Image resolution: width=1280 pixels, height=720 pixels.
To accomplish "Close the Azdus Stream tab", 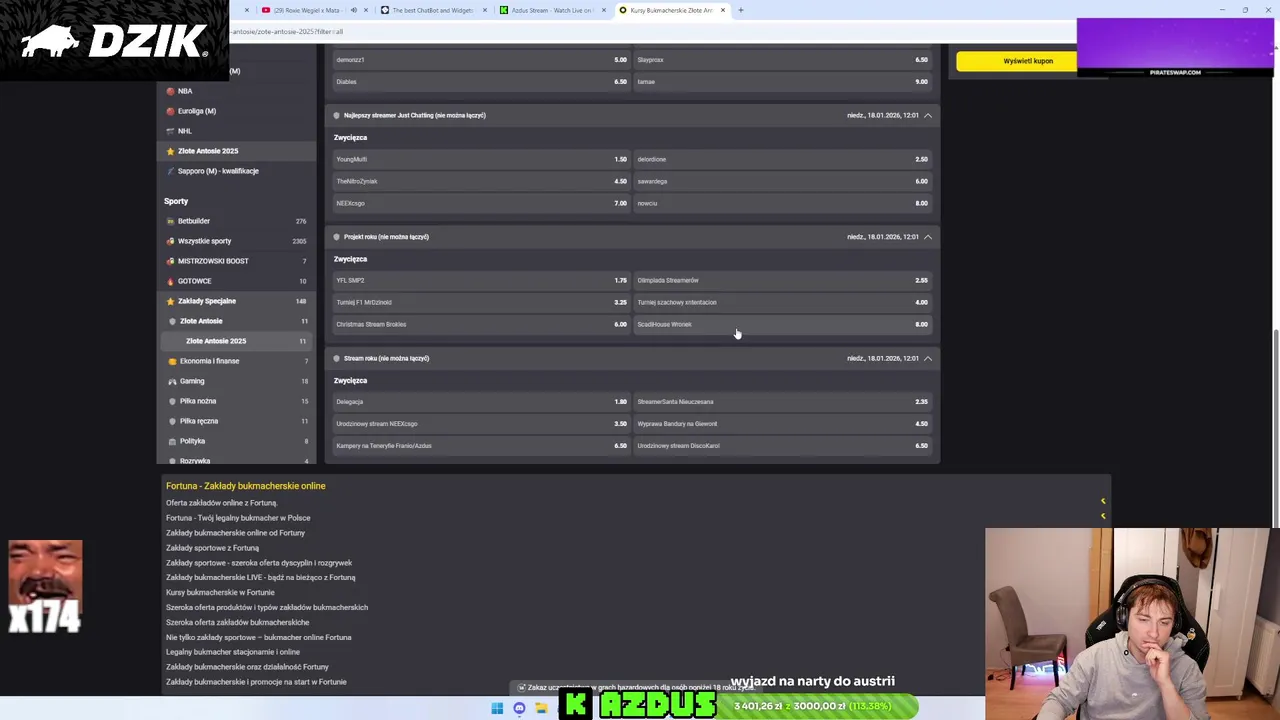I will (604, 10).
